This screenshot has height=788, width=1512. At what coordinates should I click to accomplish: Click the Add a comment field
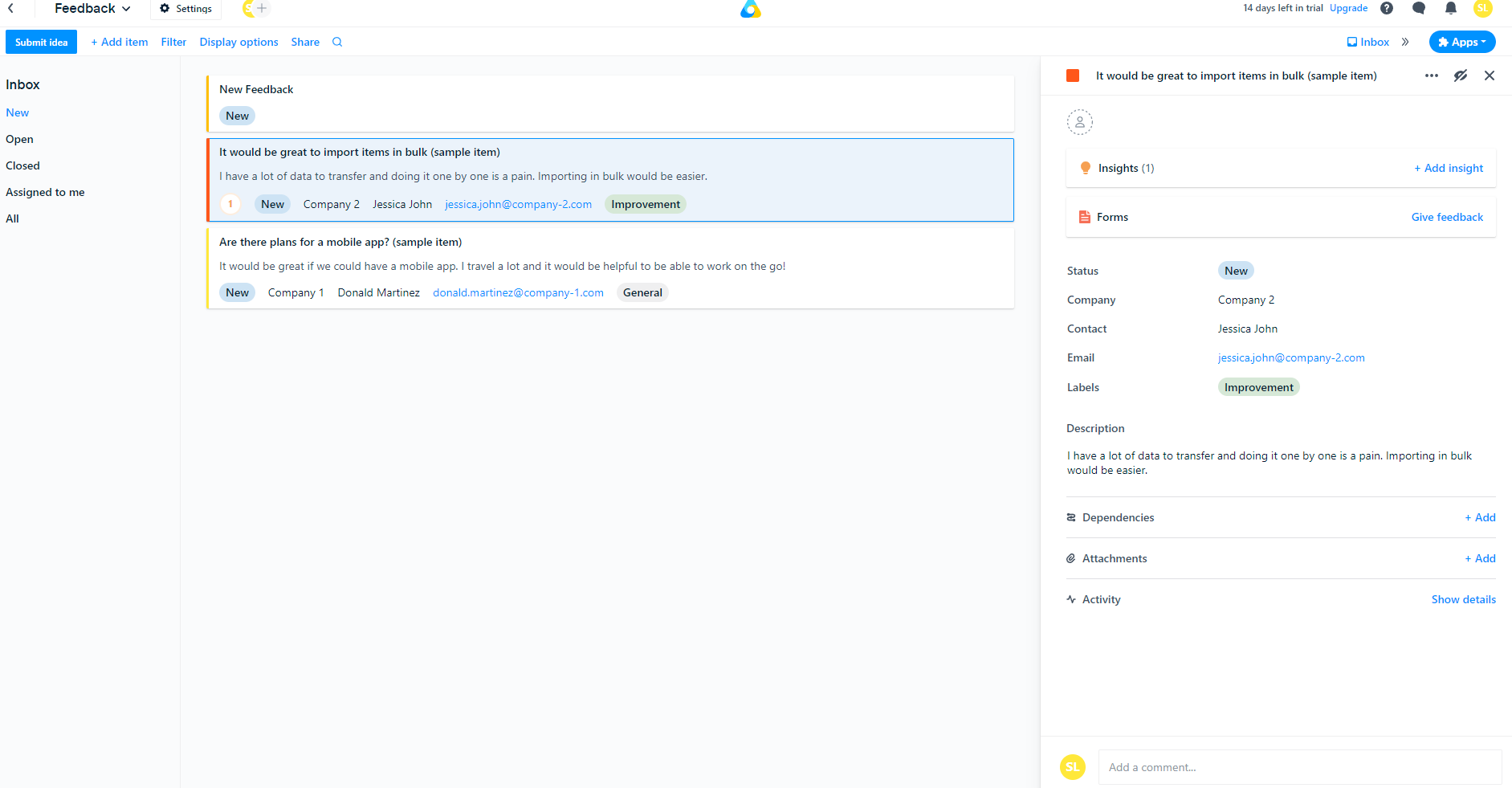[x=1300, y=767]
